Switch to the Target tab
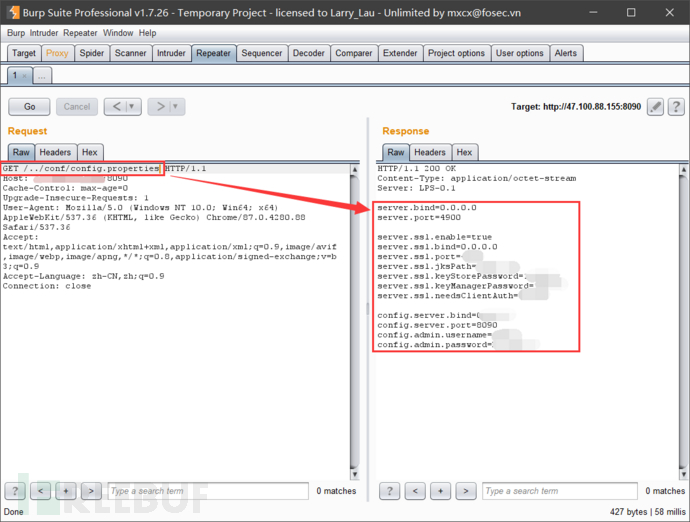The width and height of the screenshot is (690, 522). tap(24, 53)
